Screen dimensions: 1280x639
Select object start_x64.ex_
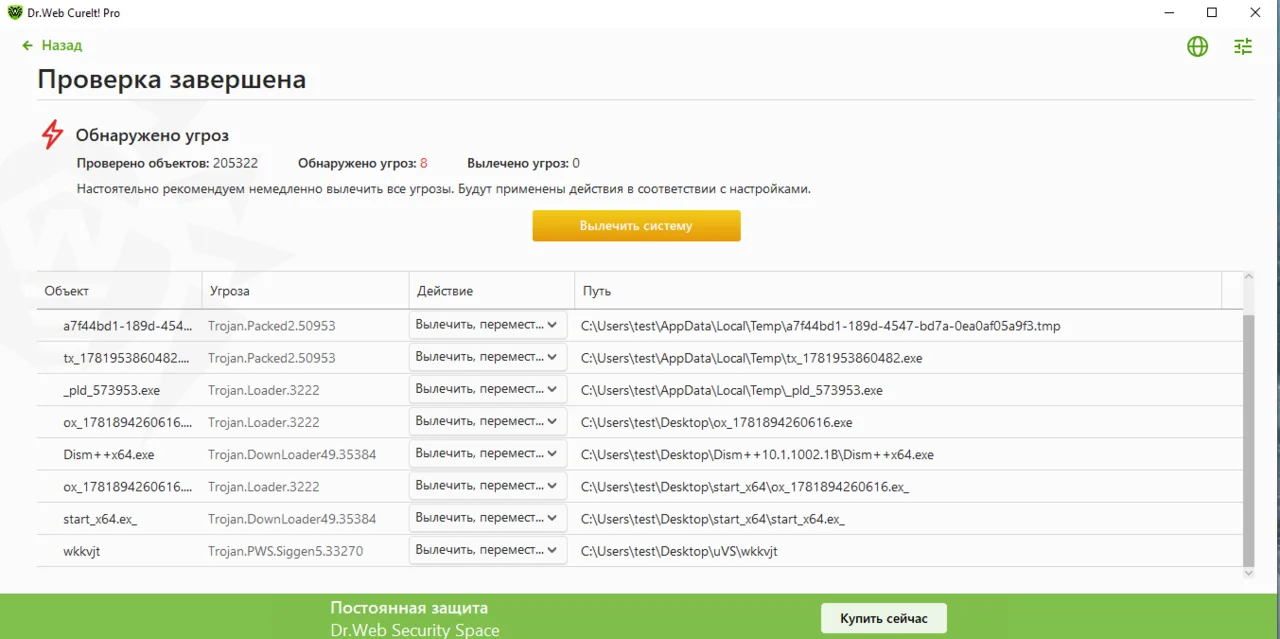(100, 519)
